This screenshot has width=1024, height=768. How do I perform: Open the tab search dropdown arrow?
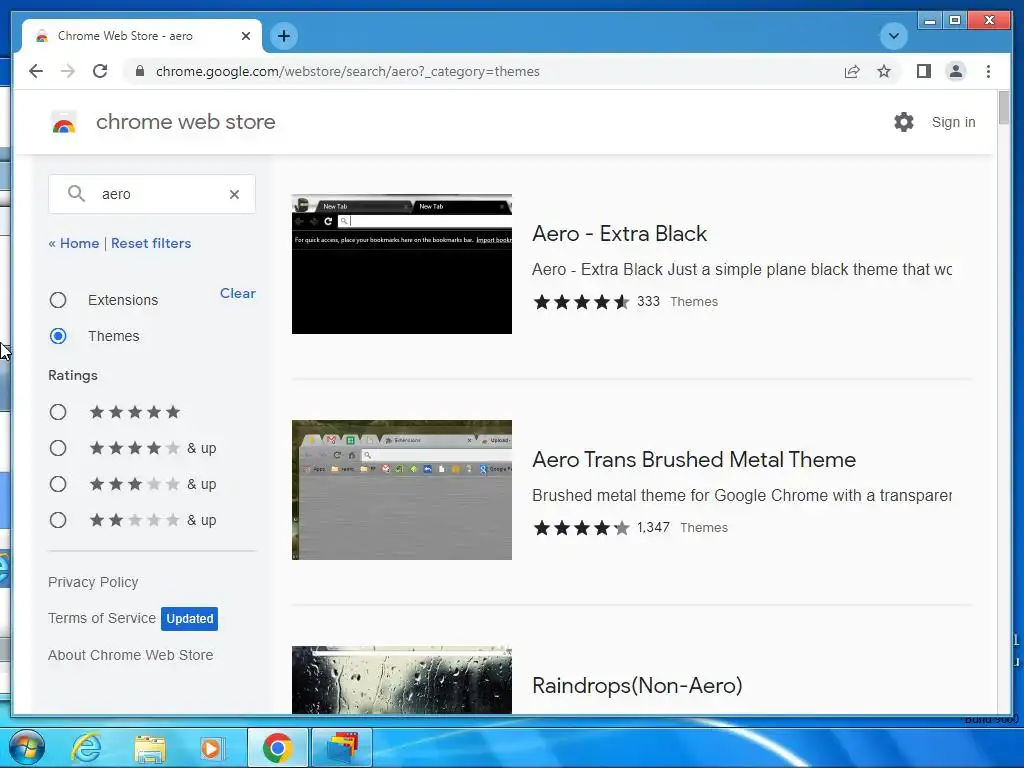click(x=893, y=36)
